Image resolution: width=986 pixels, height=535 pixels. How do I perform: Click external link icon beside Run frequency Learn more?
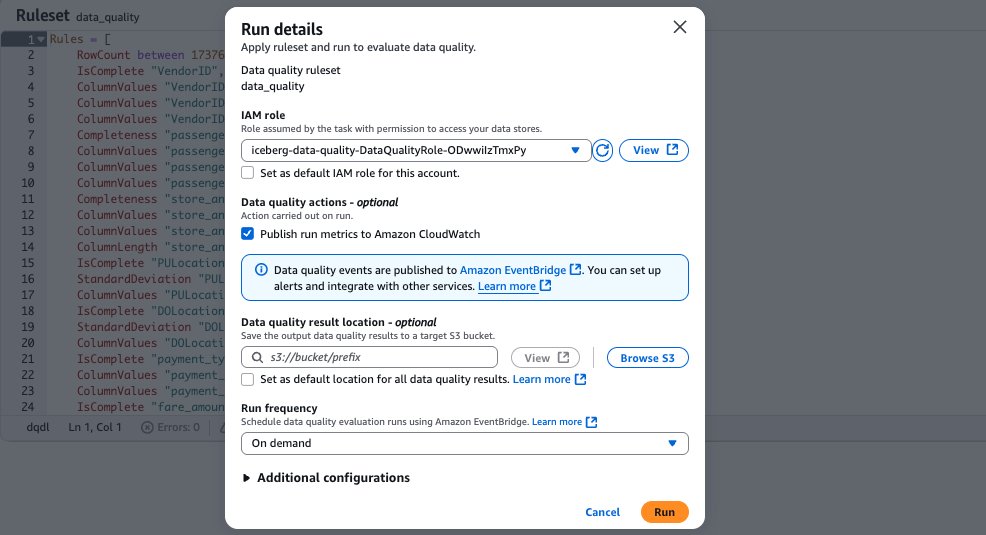(591, 422)
